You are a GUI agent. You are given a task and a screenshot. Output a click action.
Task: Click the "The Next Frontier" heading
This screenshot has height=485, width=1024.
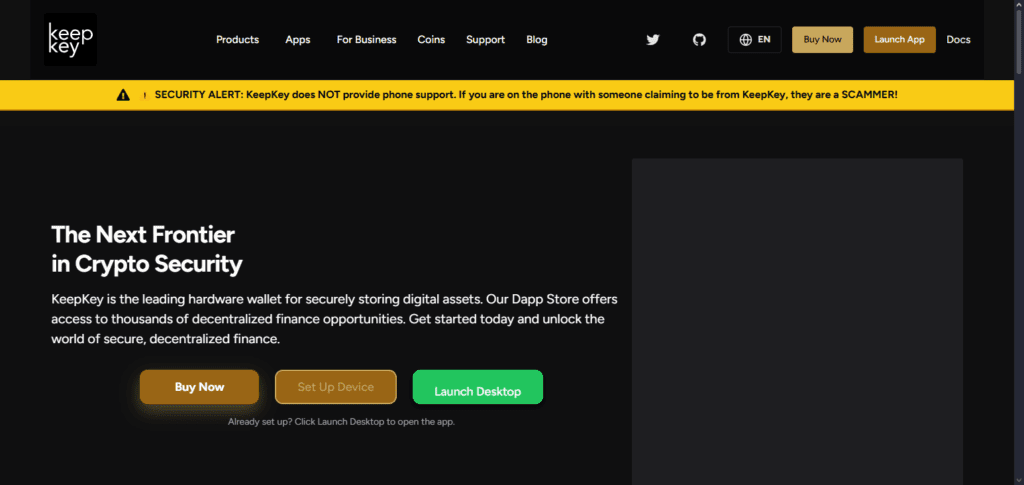(143, 236)
